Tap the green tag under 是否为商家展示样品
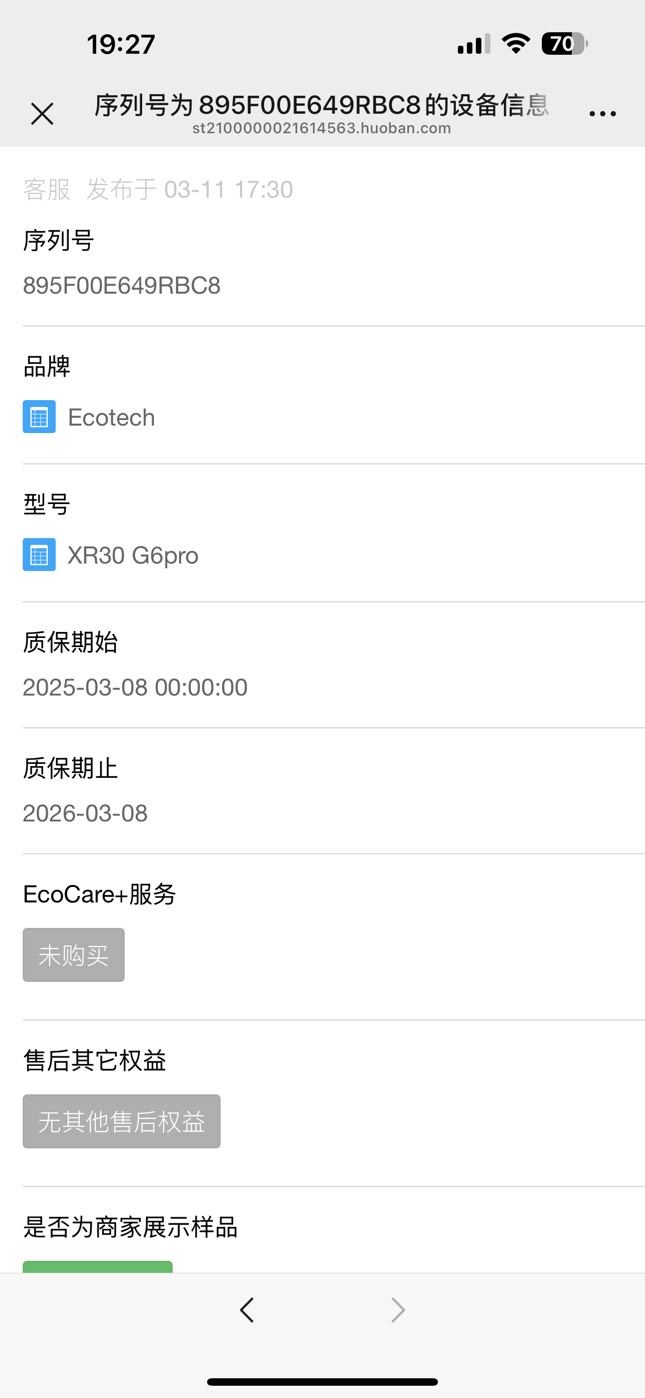This screenshot has width=645, height=1398. [97, 1267]
